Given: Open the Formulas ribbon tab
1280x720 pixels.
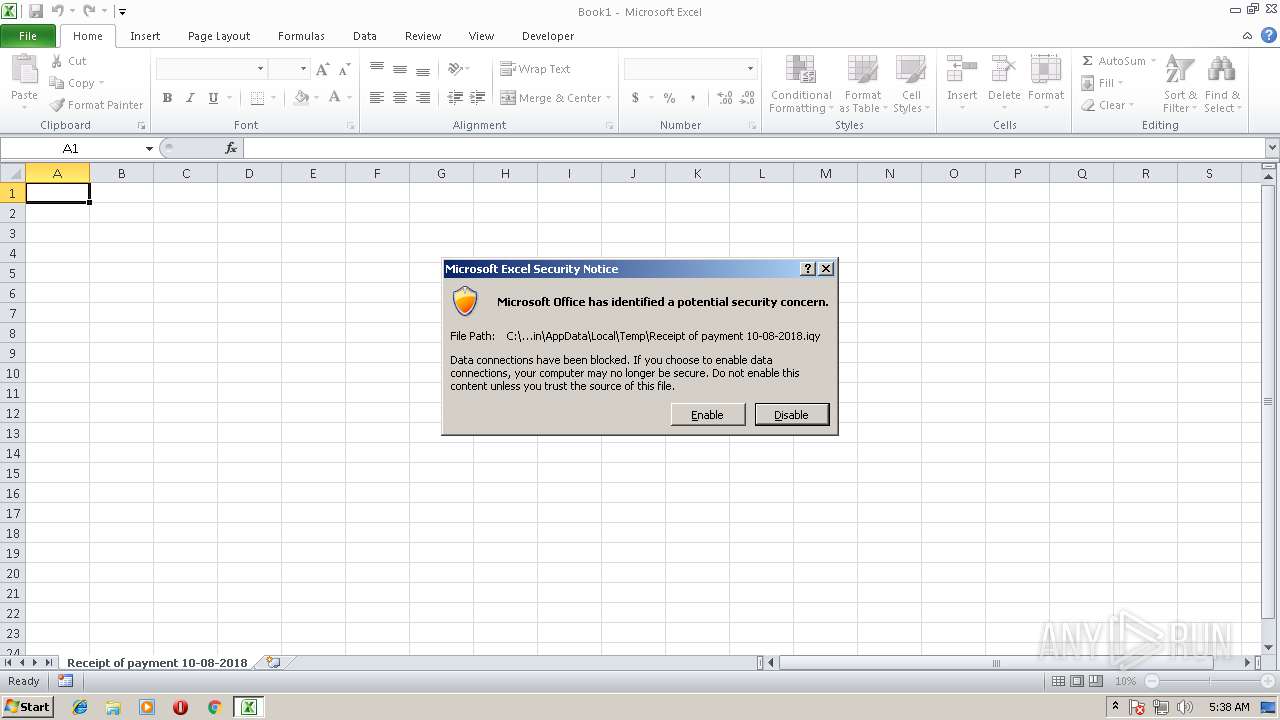Looking at the screenshot, I should click(x=301, y=36).
